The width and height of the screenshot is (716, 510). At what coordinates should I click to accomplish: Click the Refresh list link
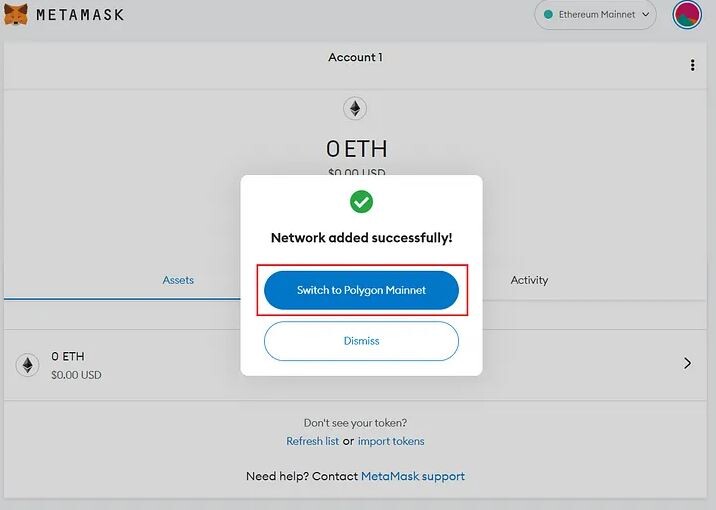point(312,441)
